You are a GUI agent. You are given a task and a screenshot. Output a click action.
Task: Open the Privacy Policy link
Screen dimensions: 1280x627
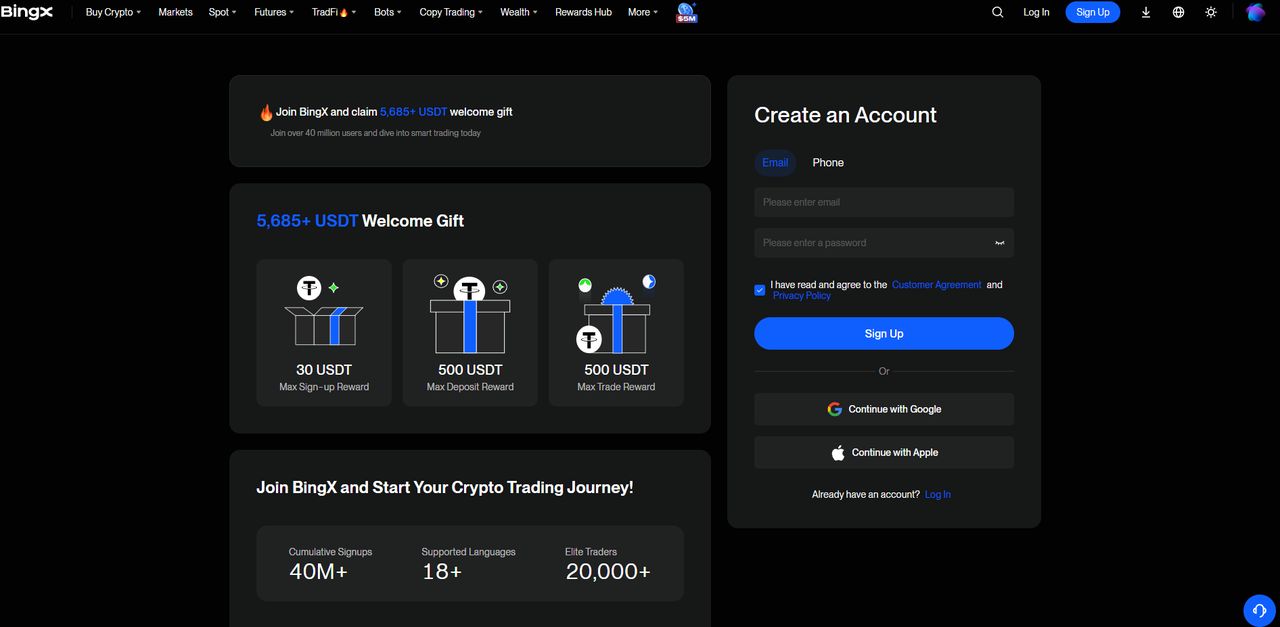click(802, 296)
